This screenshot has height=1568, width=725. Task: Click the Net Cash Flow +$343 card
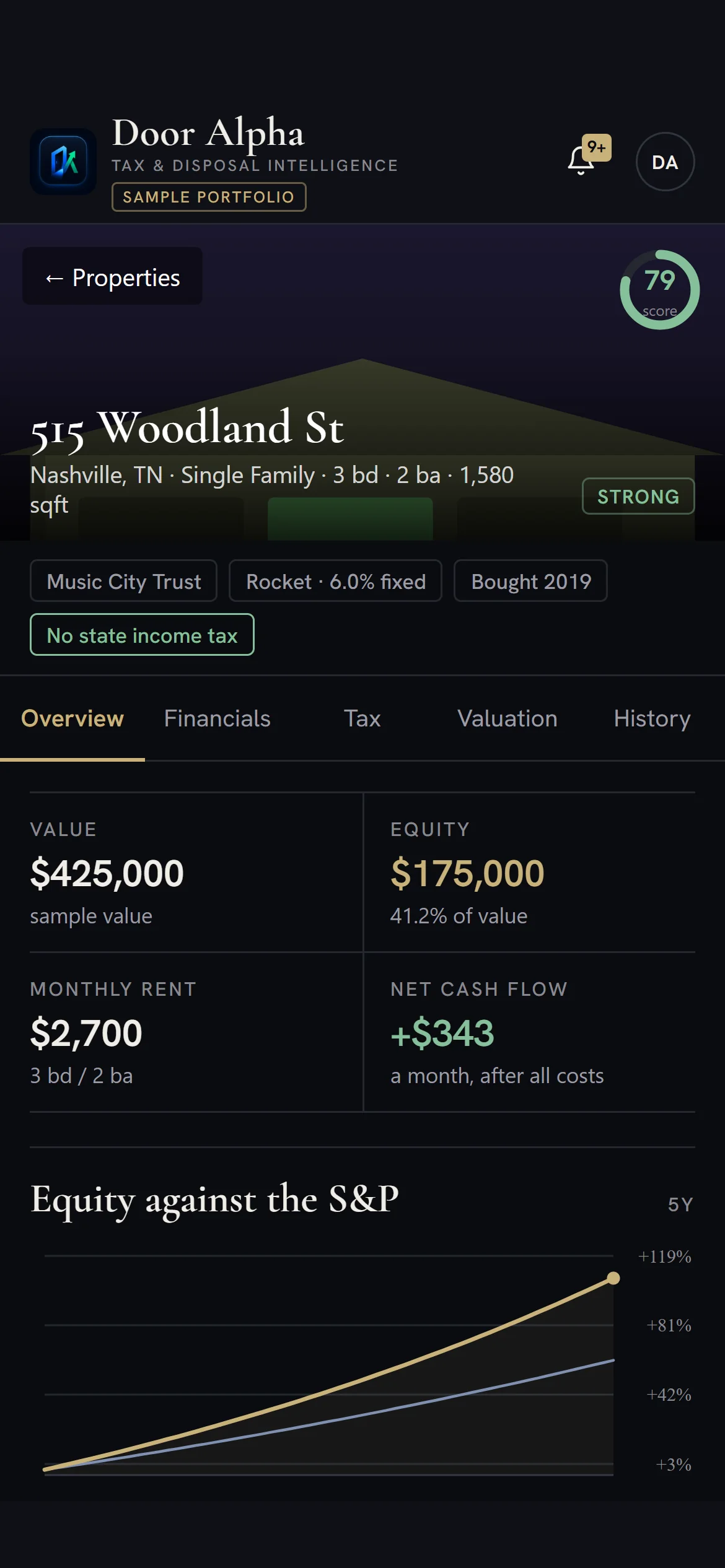tap(529, 1032)
